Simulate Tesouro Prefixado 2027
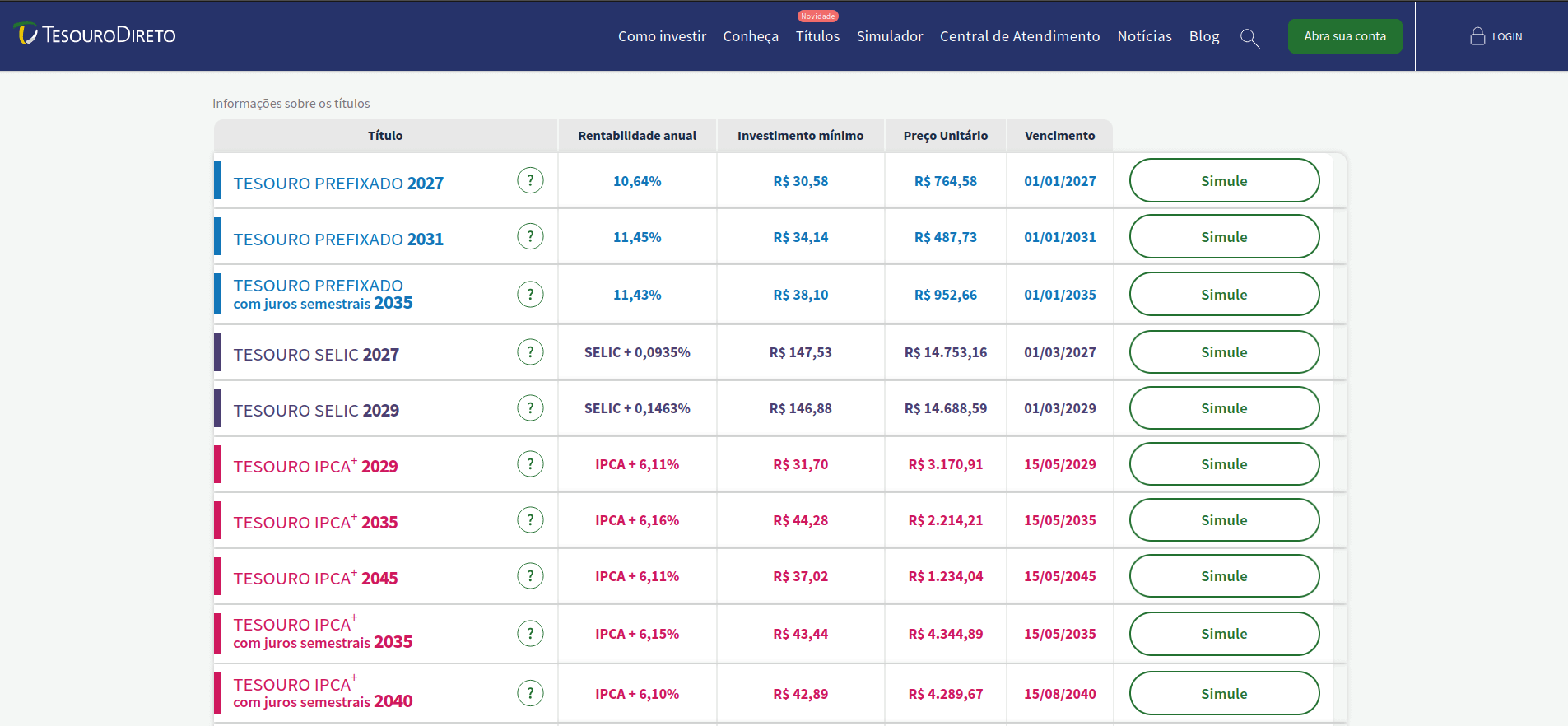1568x726 pixels. pos(1224,180)
